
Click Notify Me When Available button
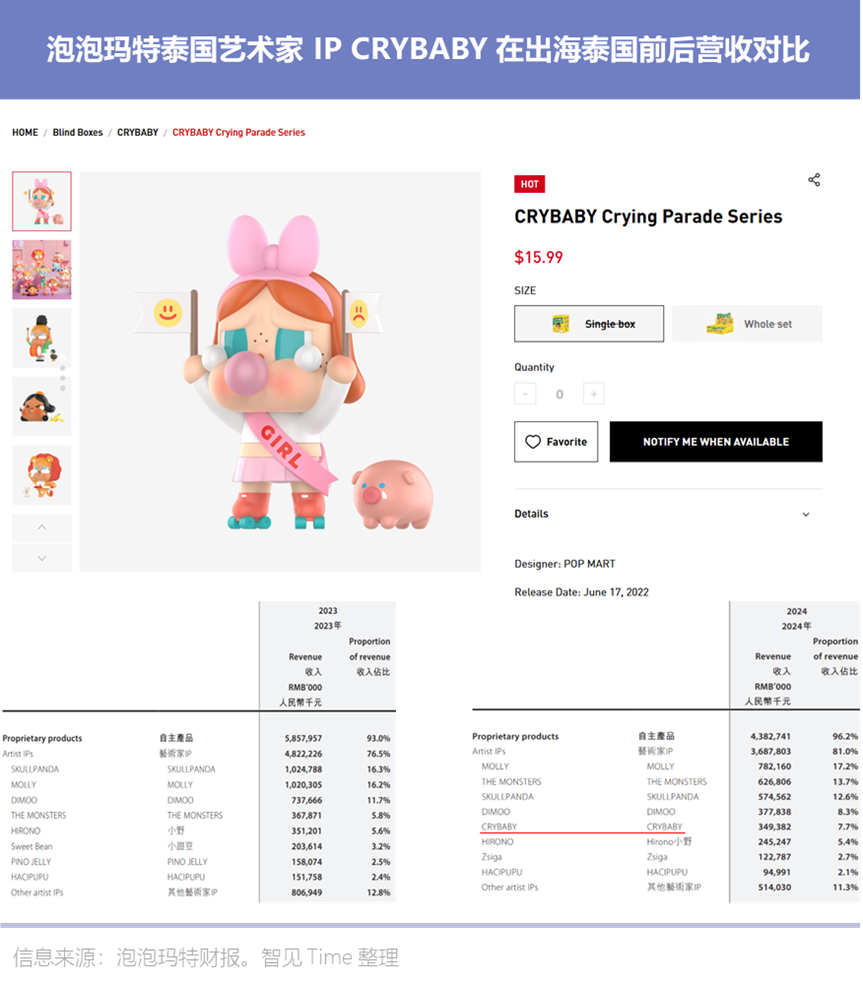point(716,442)
